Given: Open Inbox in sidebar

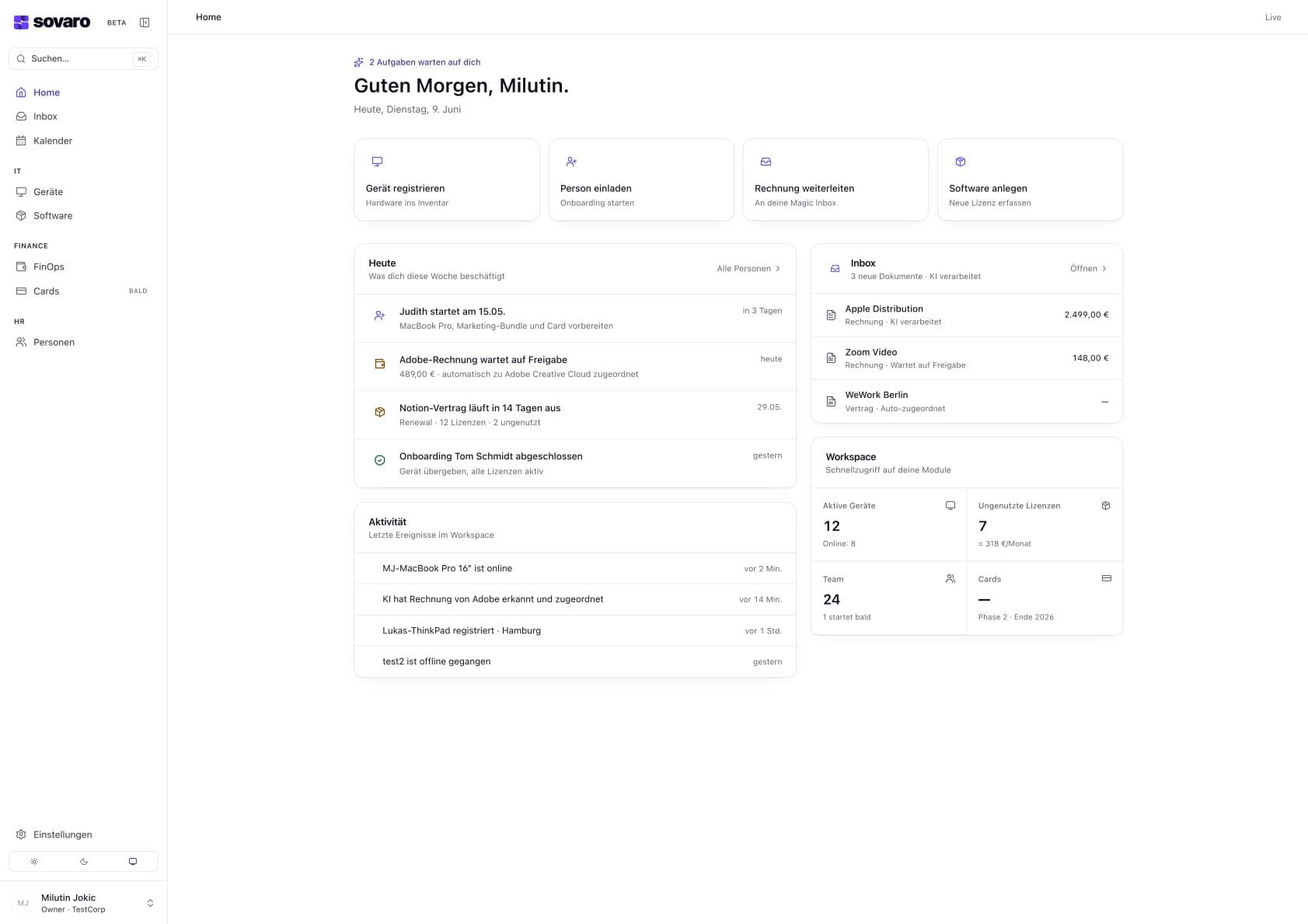Looking at the screenshot, I should coord(83,117).
